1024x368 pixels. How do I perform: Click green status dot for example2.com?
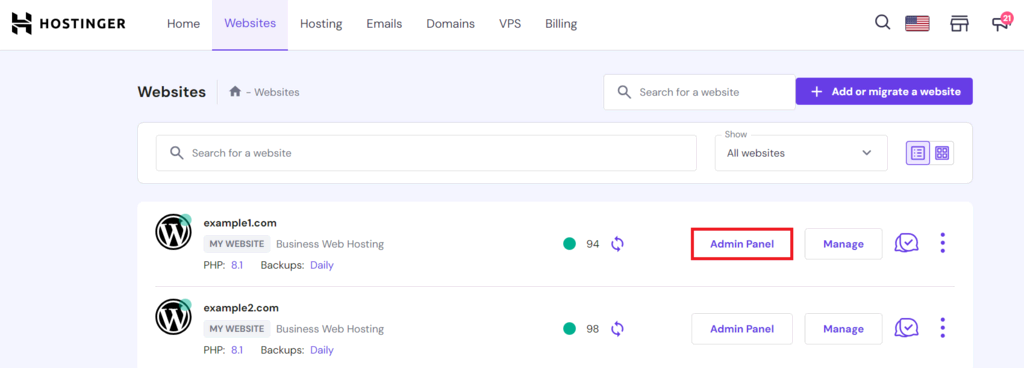coord(569,329)
